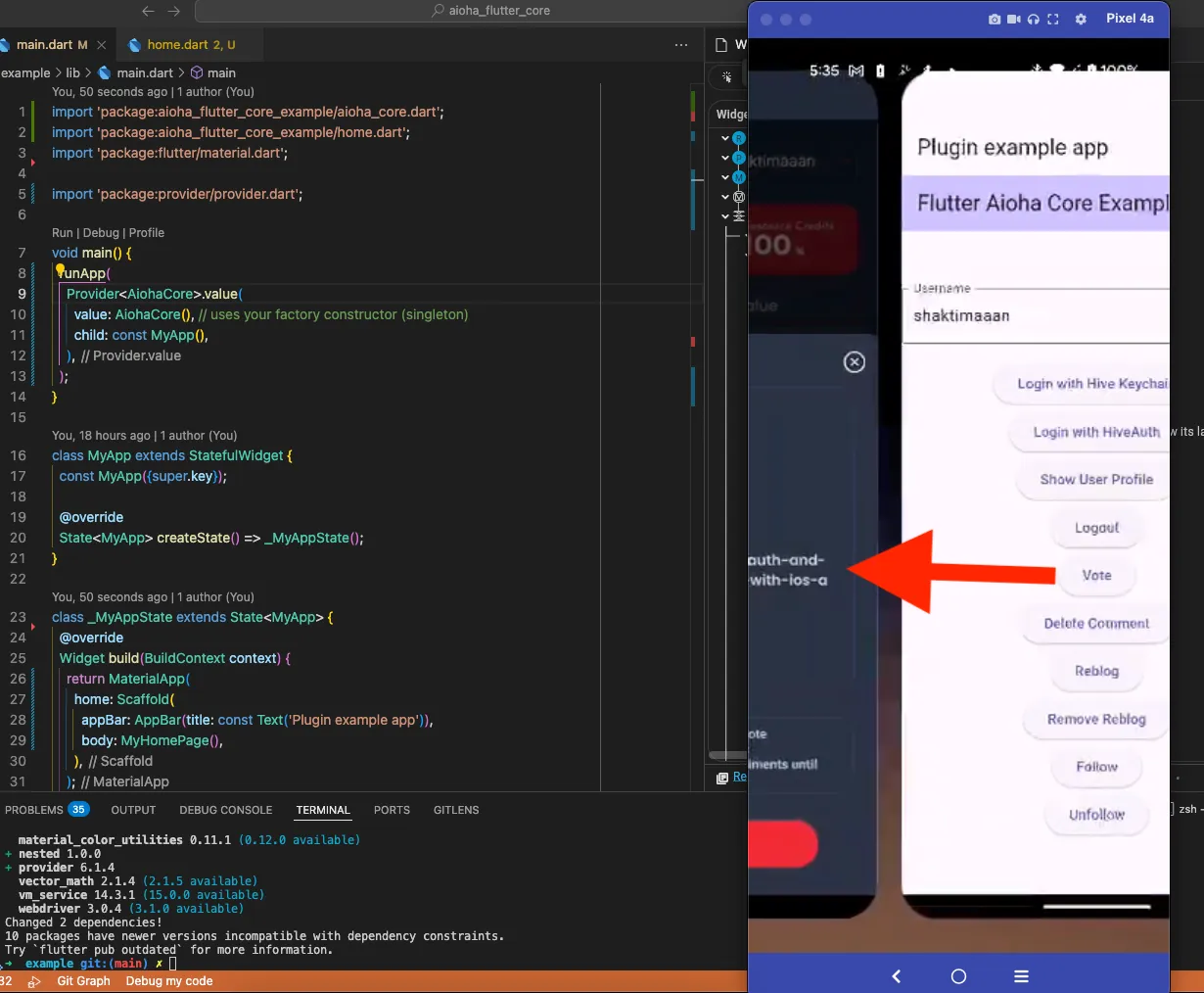Dismiss the panel with the circled X icon
Viewport: 1204px width, 993px height.
855,362
